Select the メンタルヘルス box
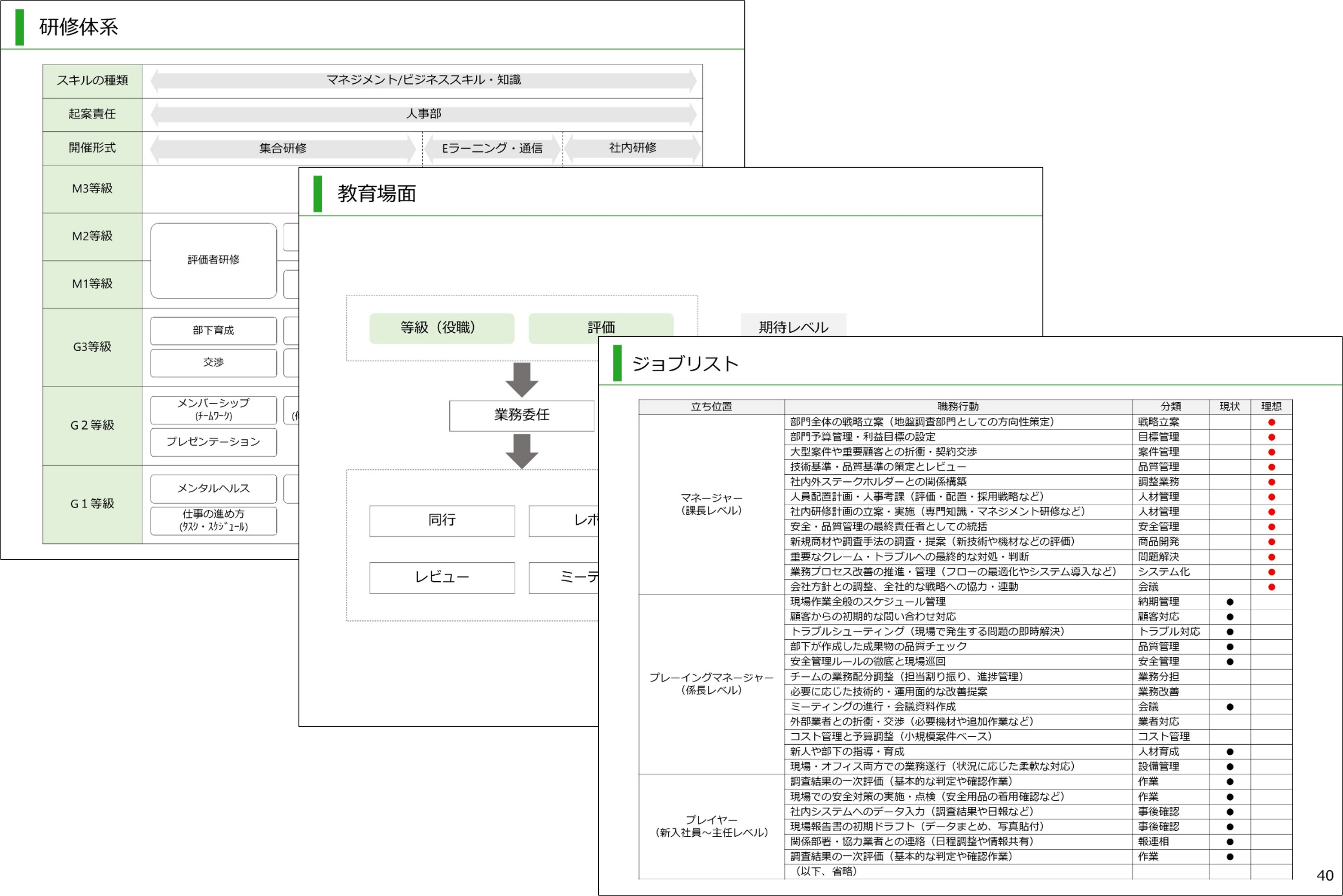 pos(213,489)
